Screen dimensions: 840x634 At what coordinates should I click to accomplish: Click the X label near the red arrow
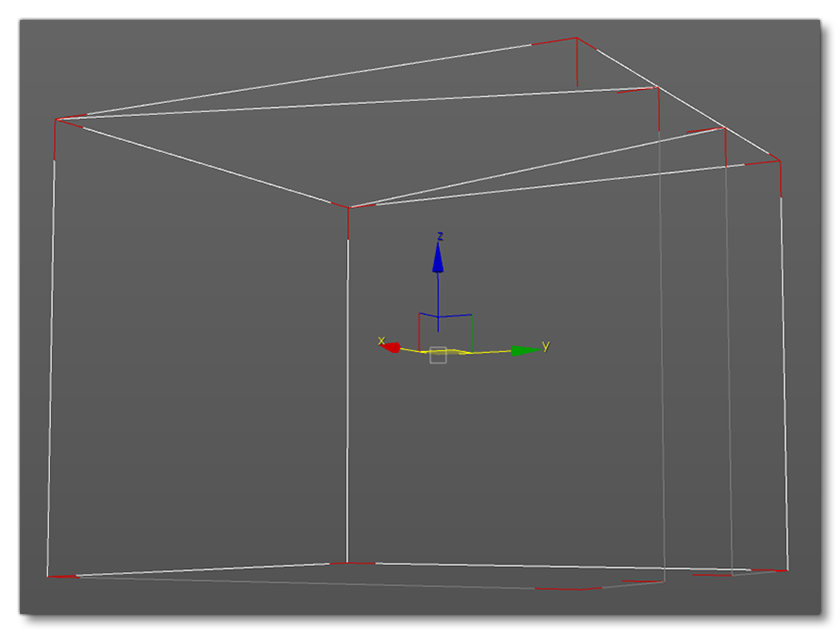(x=381, y=341)
